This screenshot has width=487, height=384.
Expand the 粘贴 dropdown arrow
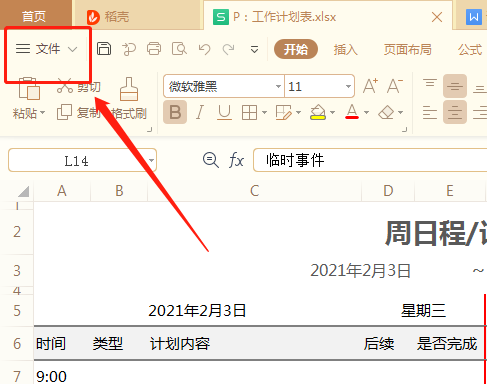pos(43,113)
